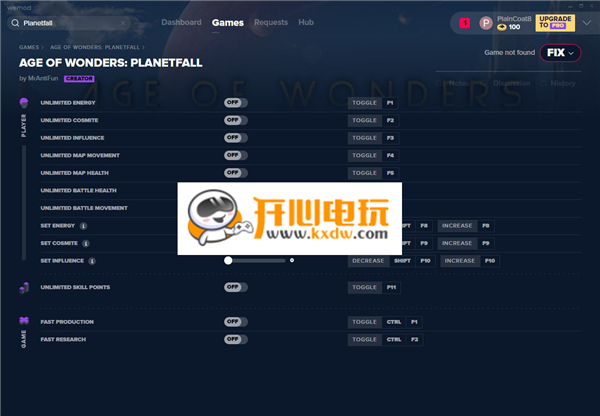The width and height of the screenshot is (600, 416).
Task: Expand the account menu chevron
Action: tap(584, 22)
